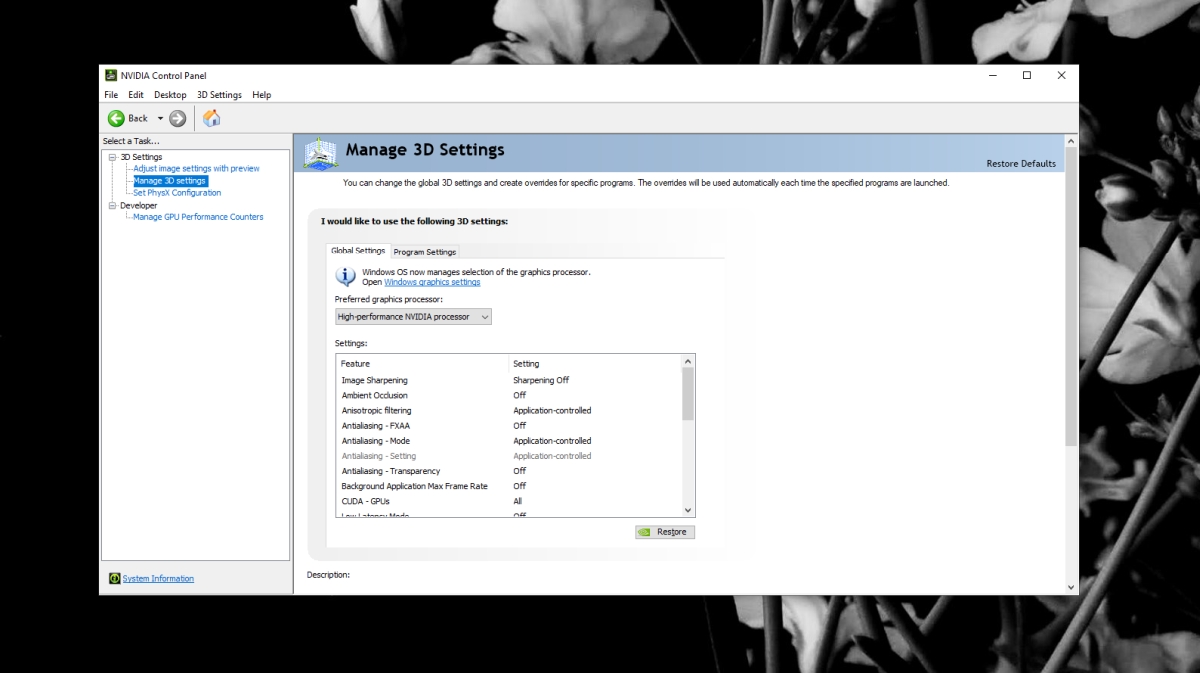This screenshot has width=1200, height=673.
Task: Open the Back history dropdown arrow
Action: [160, 118]
